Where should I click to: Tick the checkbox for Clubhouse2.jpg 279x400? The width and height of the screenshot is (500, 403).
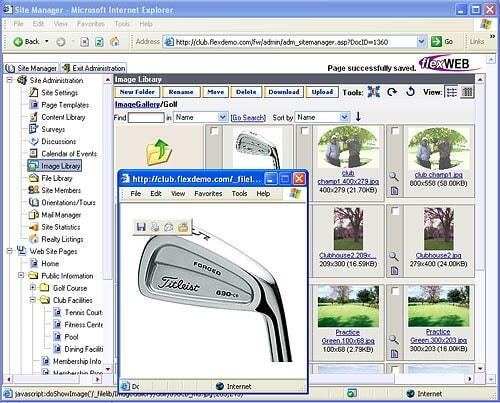tap(395, 211)
